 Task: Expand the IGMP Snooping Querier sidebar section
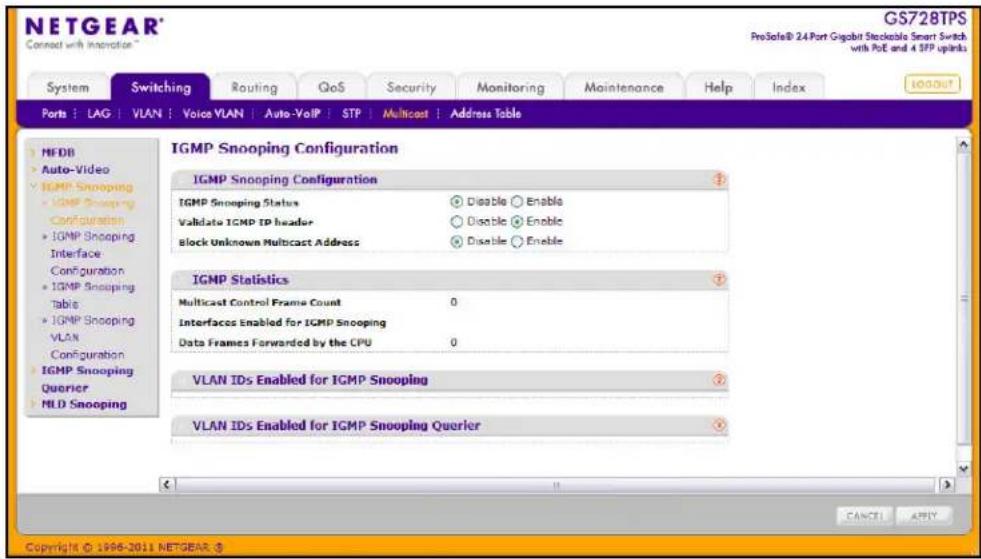[87, 379]
